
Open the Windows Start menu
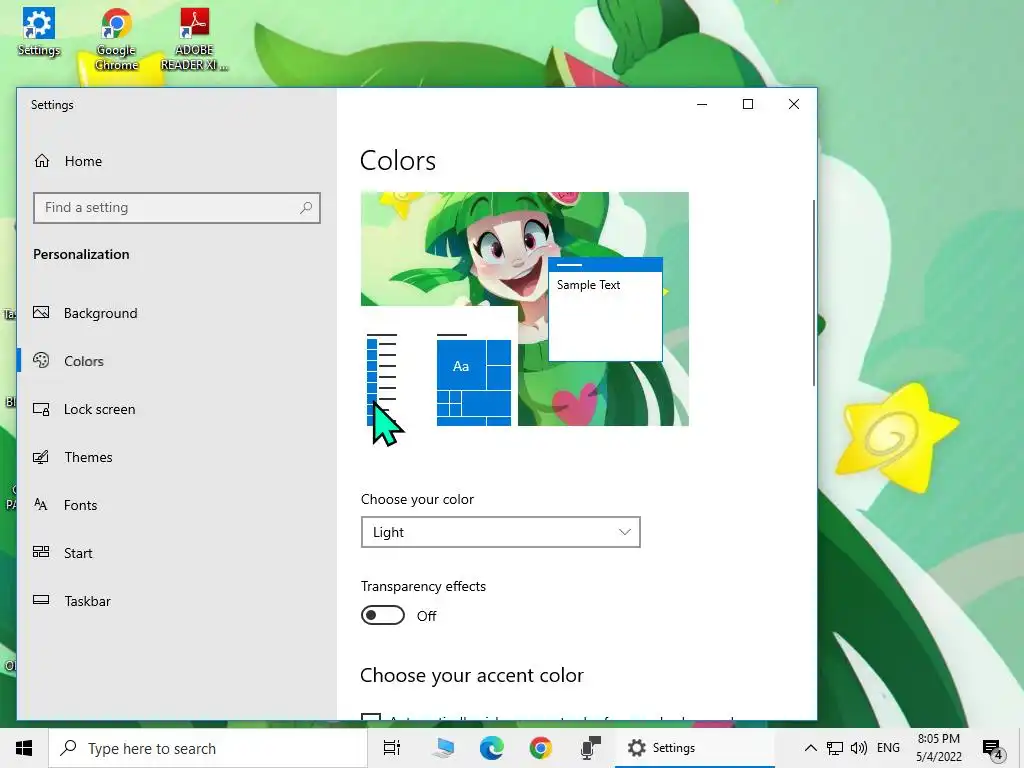(x=24, y=748)
